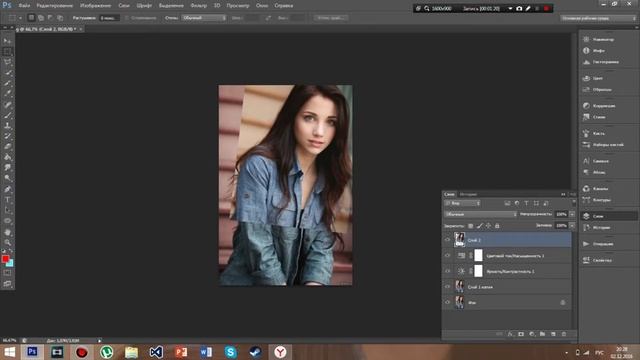Select the Healing Brush tool
Image resolution: width=640 pixels, height=360 pixels.
pos(7,105)
